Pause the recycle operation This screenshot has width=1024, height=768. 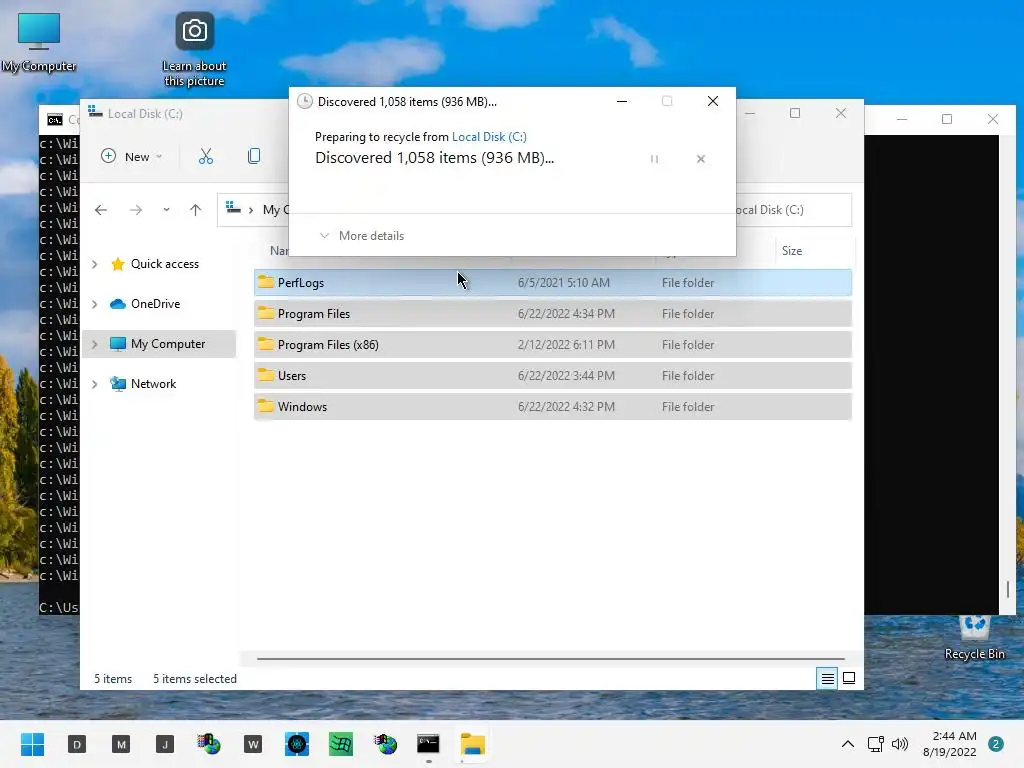click(654, 159)
